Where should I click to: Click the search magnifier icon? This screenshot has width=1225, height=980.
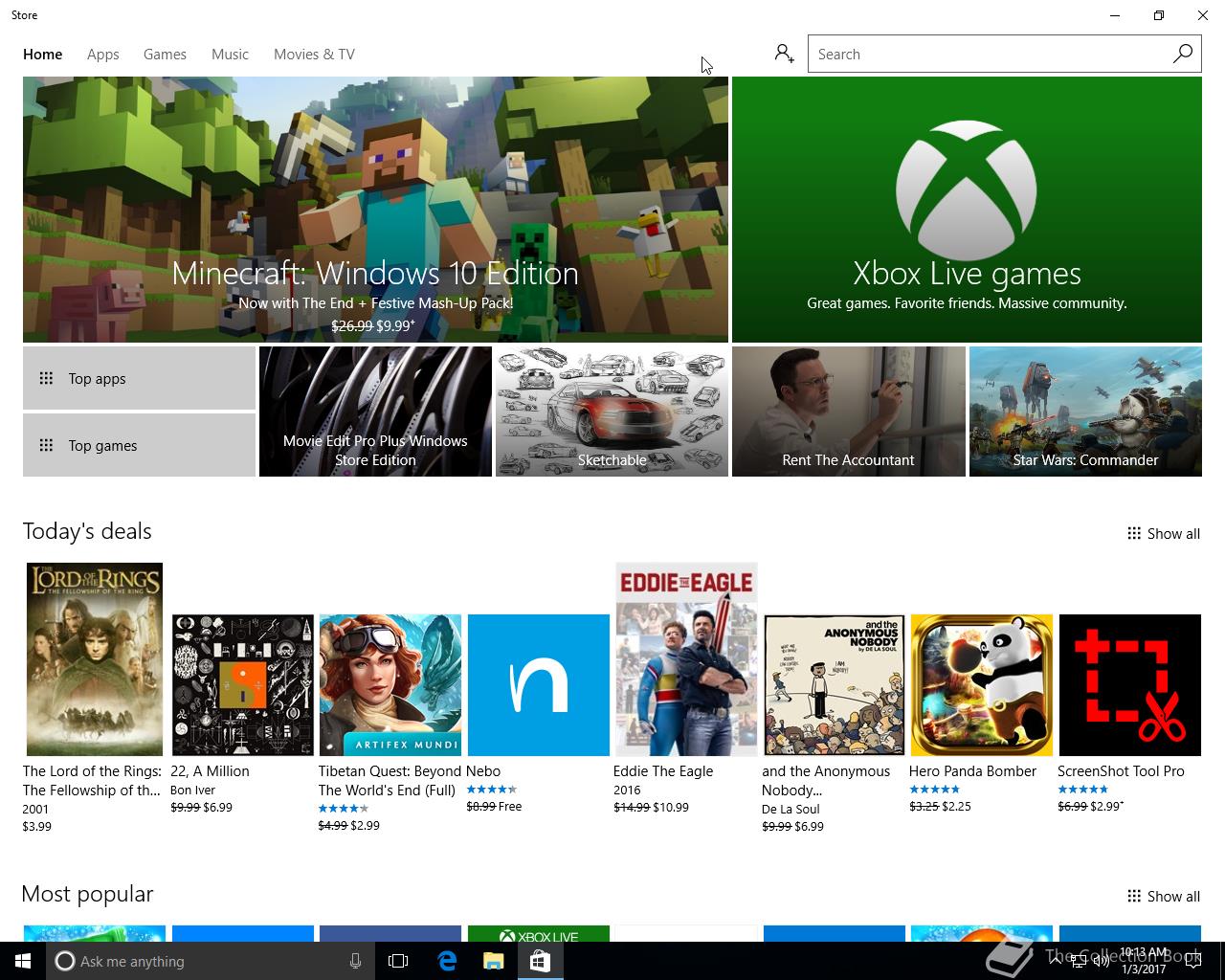click(1183, 54)
